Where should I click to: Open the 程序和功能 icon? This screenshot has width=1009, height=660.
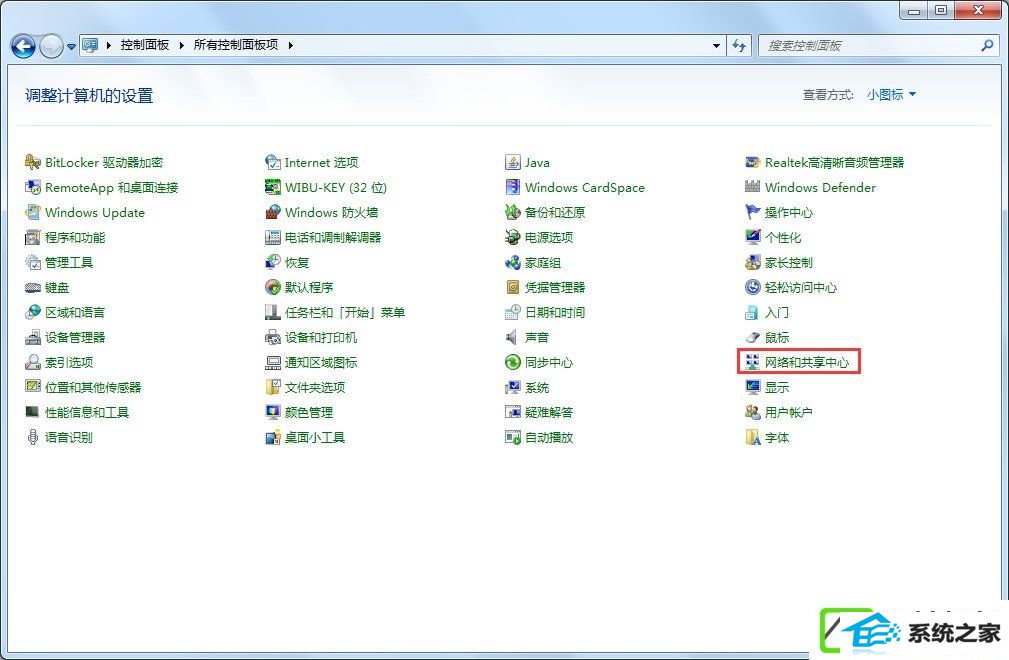(33, 237)
